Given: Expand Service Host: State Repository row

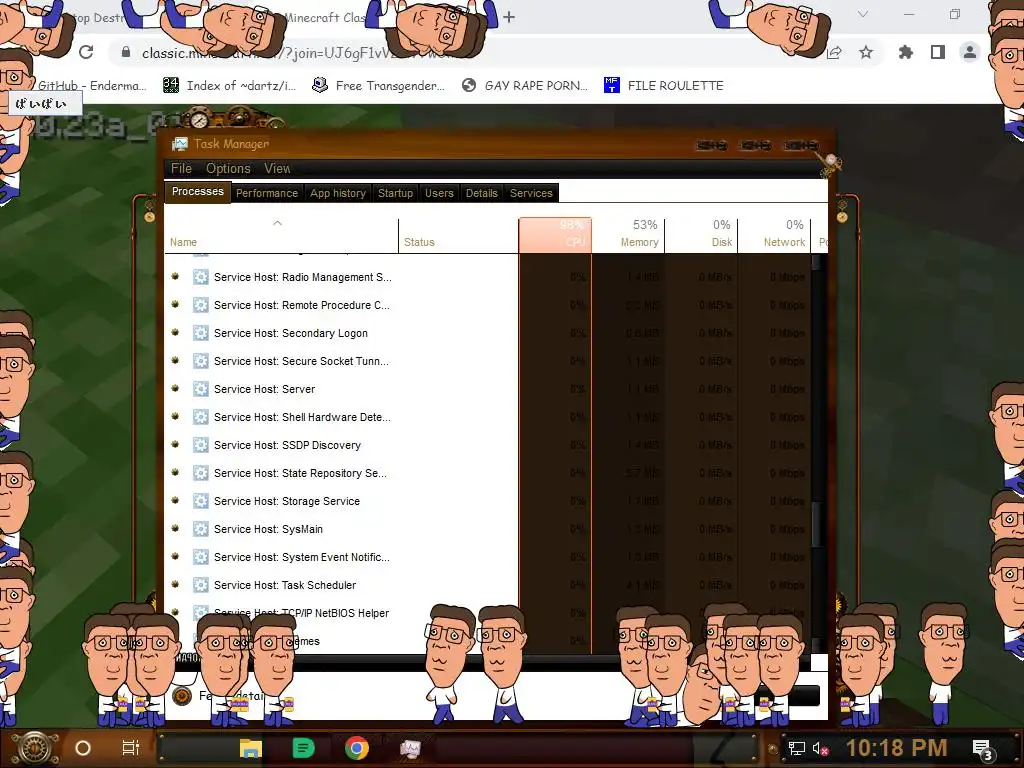Looking at the screenshot, I should pos(175,473).
